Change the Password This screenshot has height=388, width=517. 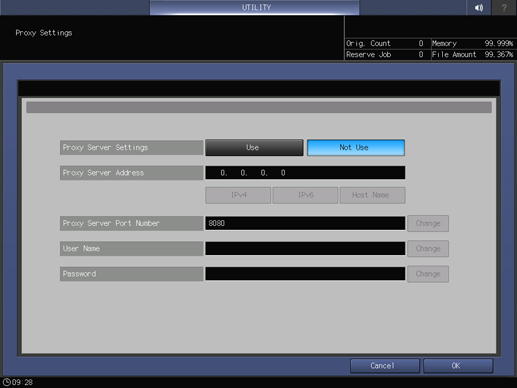point(428,274)
